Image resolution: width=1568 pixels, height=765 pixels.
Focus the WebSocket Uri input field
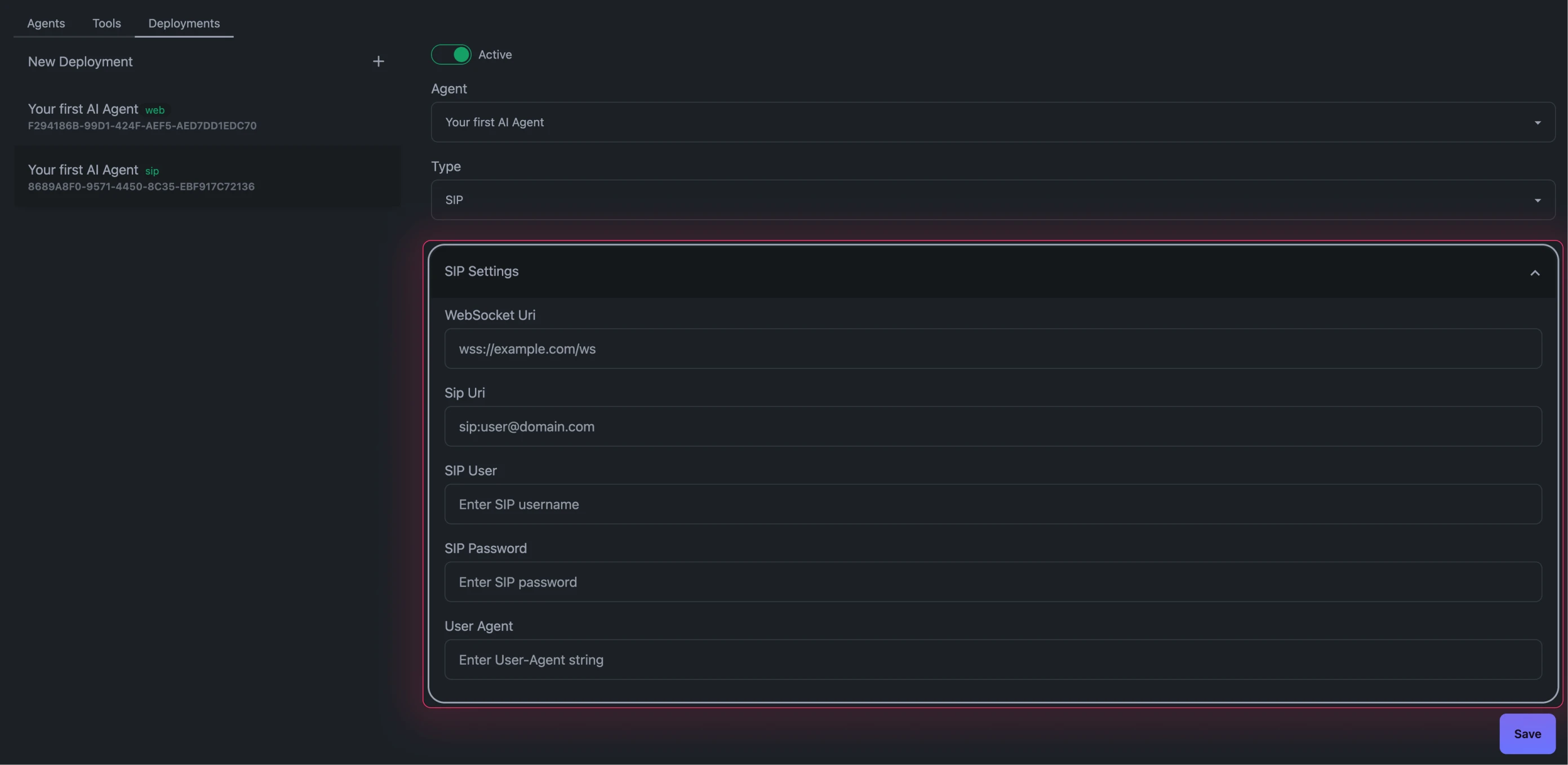pos(992,349)
